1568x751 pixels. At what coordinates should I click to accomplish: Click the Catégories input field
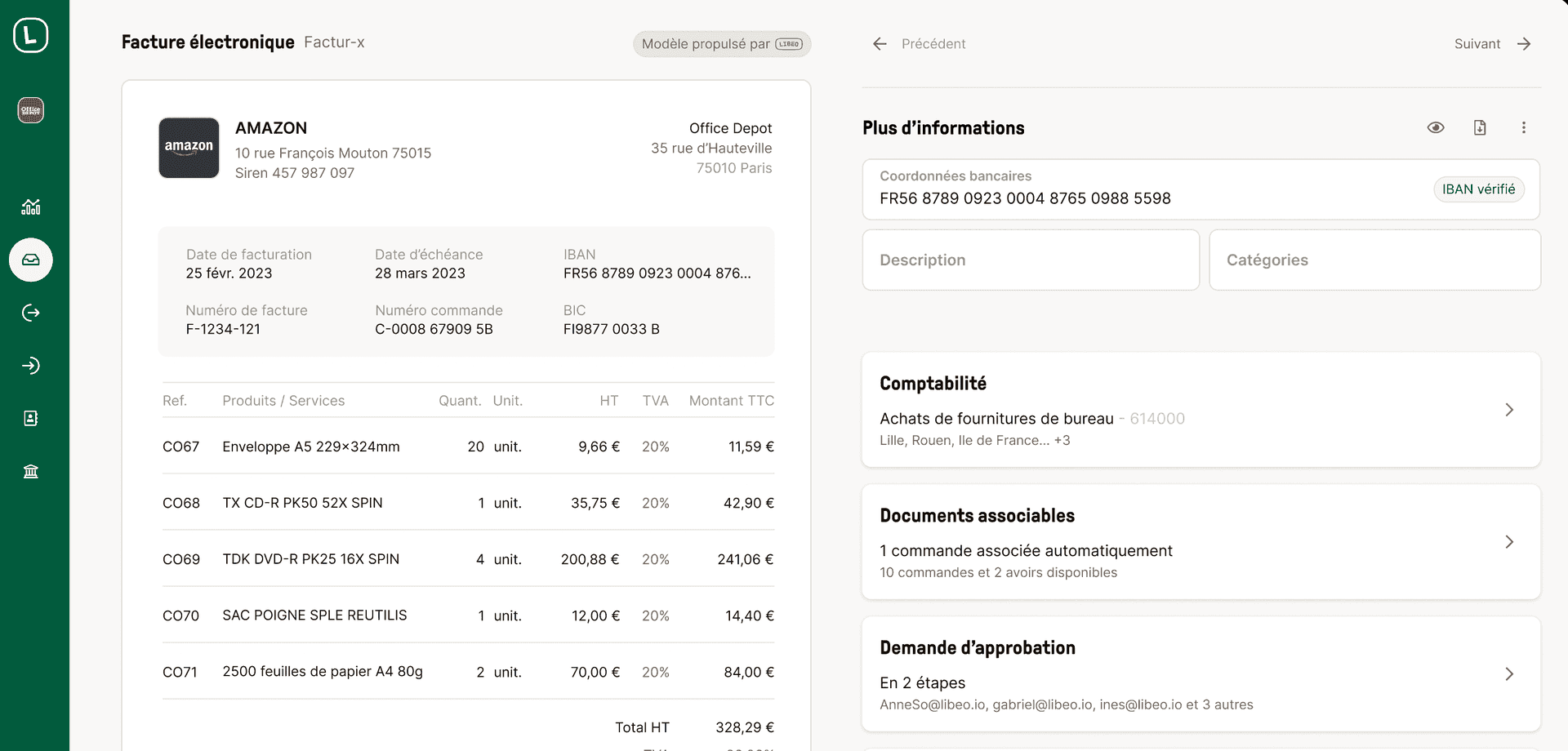pos(1374,260)
